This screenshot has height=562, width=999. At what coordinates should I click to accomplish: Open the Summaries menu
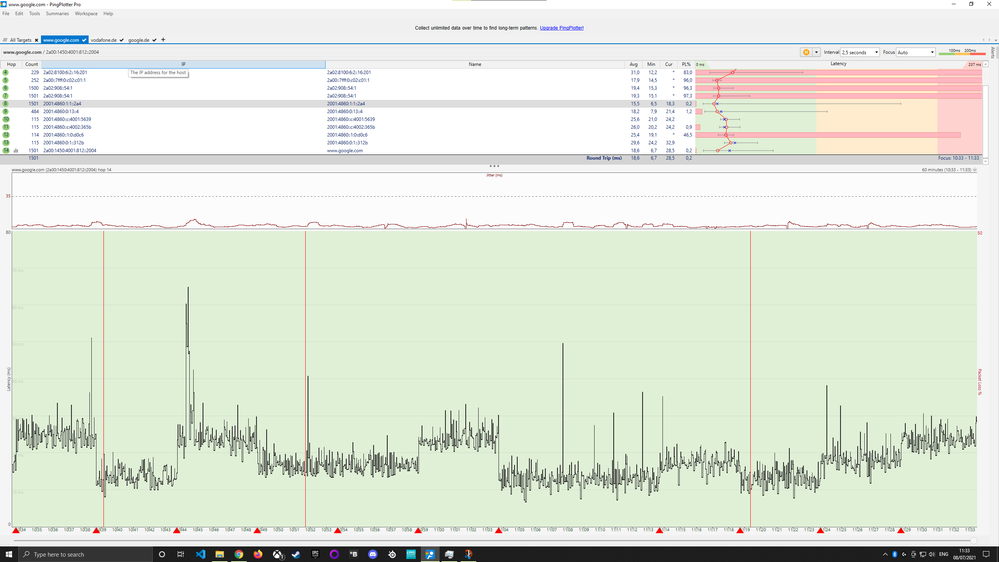coord(57,14)
